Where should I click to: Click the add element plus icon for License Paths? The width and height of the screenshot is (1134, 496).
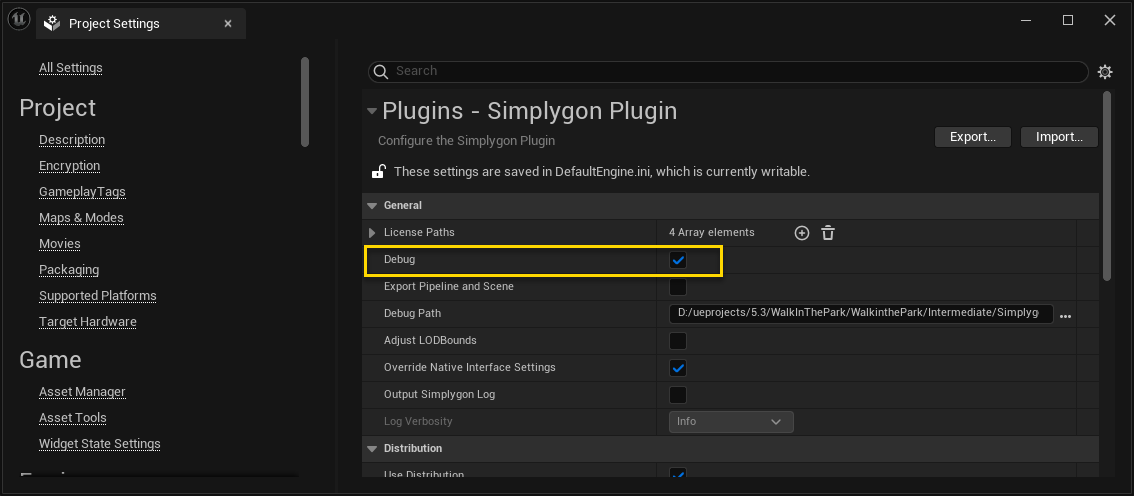(801, 233)
